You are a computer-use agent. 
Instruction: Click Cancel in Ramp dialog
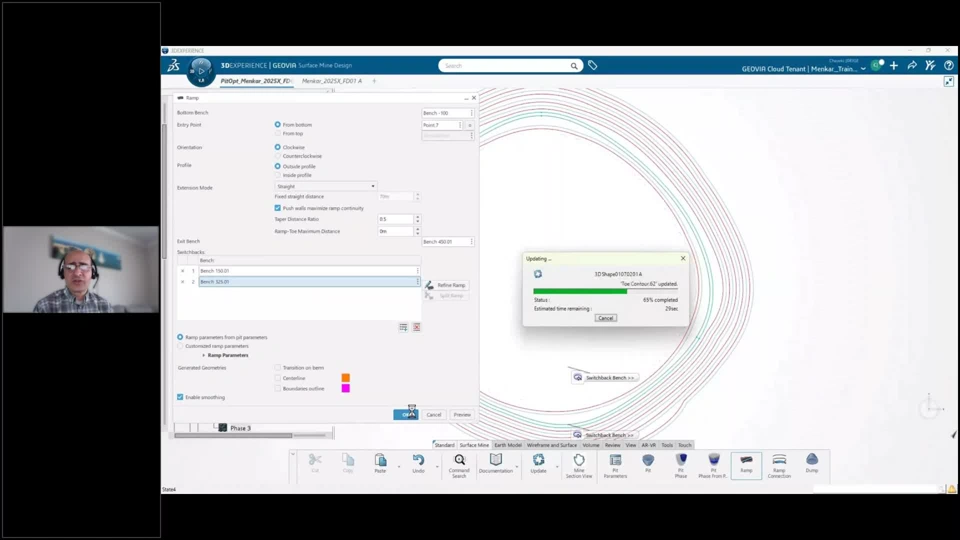point(433,415)
